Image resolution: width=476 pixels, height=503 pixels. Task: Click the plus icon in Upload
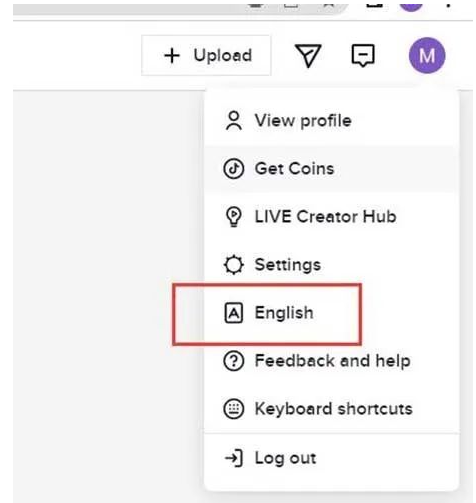point(172,55)
